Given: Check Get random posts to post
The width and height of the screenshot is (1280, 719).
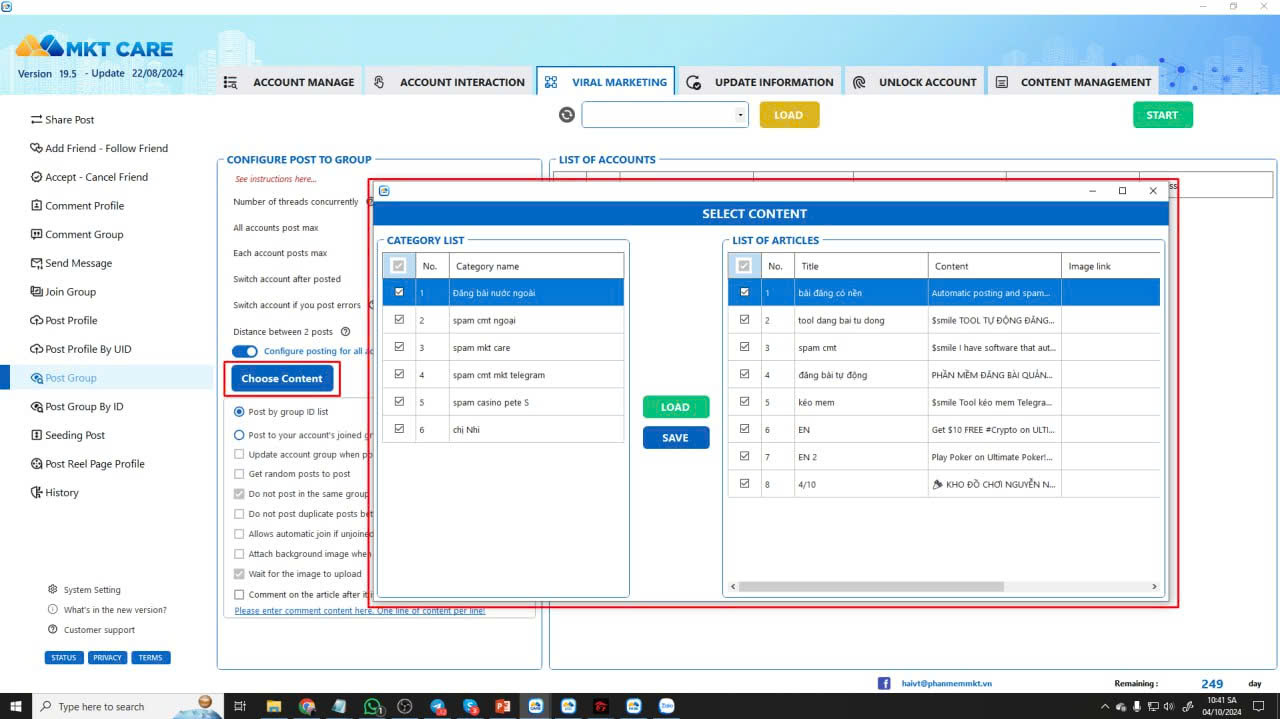Looking at the screenshot, I should (x=239, y=474).
